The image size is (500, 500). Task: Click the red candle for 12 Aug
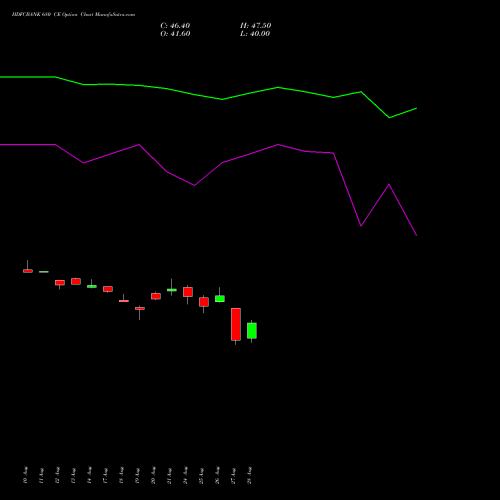coord(60,283)
